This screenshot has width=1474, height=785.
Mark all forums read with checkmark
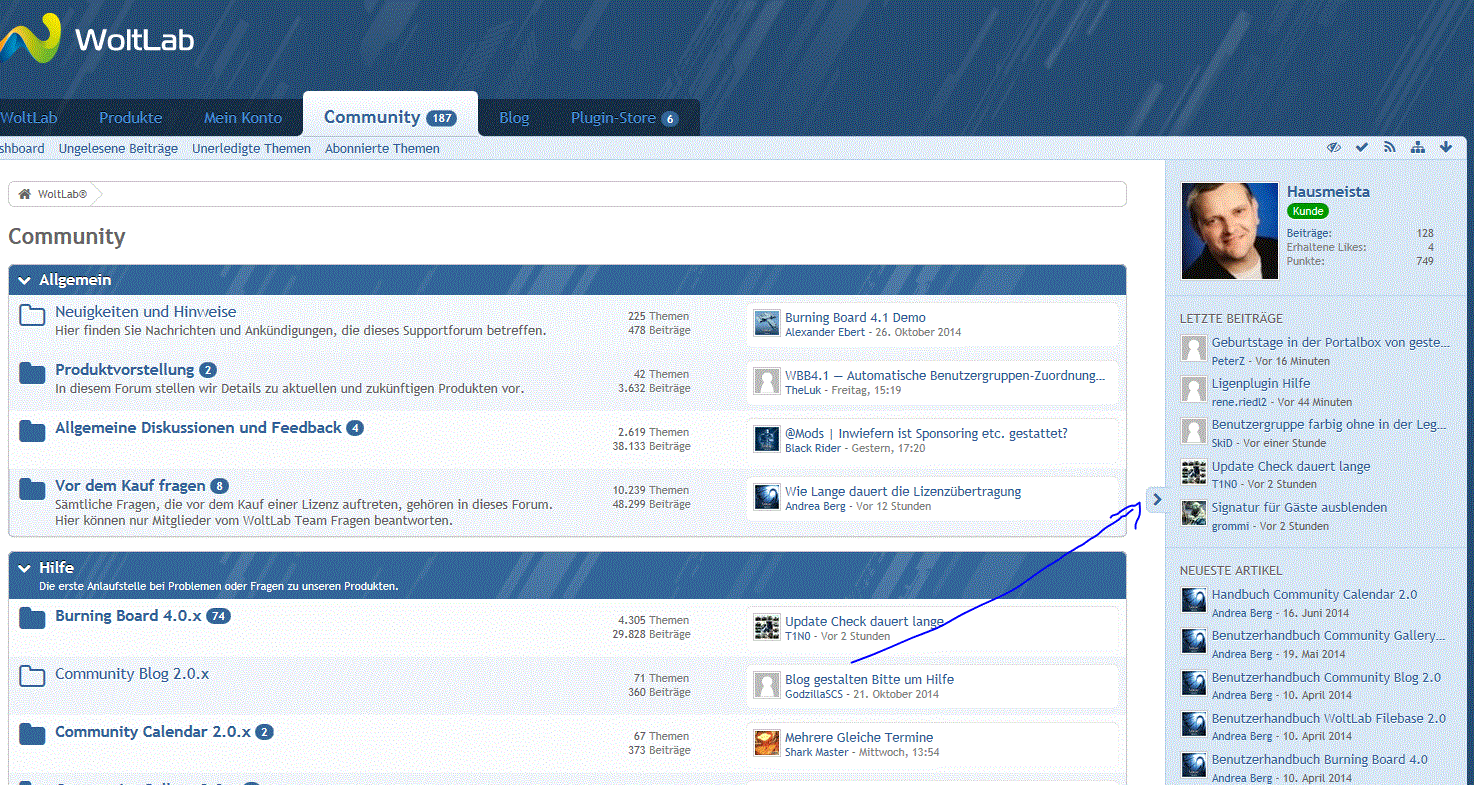point(1361,147)
